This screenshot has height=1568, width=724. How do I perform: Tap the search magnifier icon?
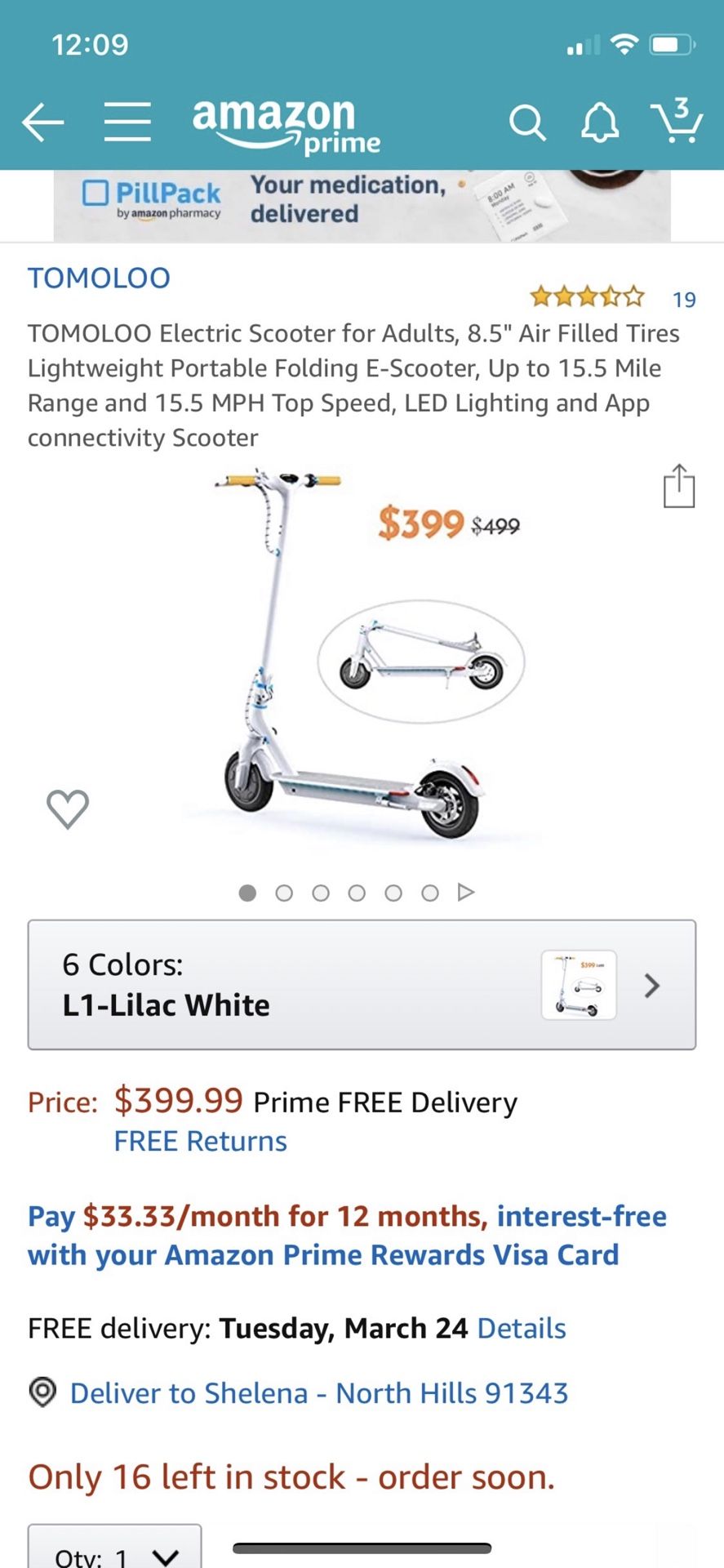[x=526, y=123]
